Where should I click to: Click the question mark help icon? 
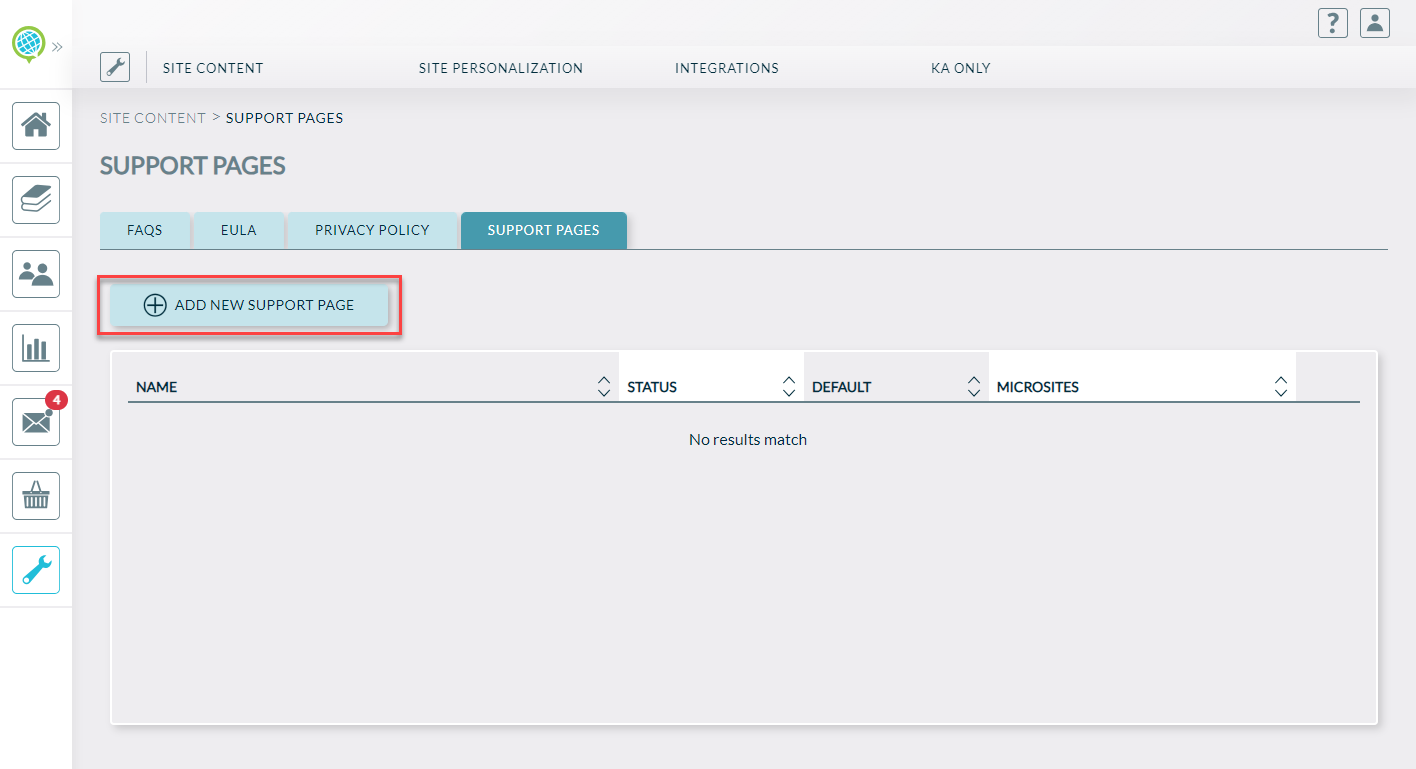pyautogui.click(x=1332, y=23)
